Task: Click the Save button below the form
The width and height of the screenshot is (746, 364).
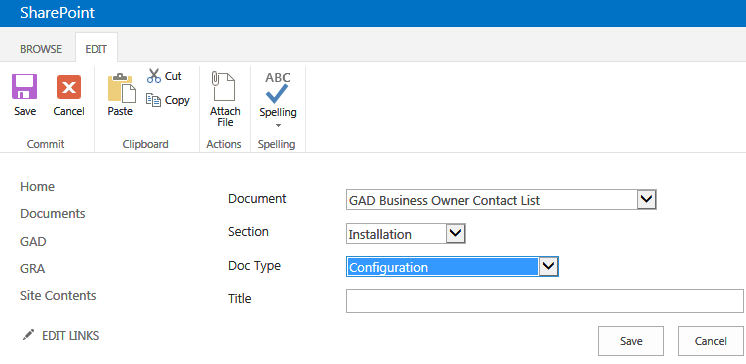Action: 631,341
